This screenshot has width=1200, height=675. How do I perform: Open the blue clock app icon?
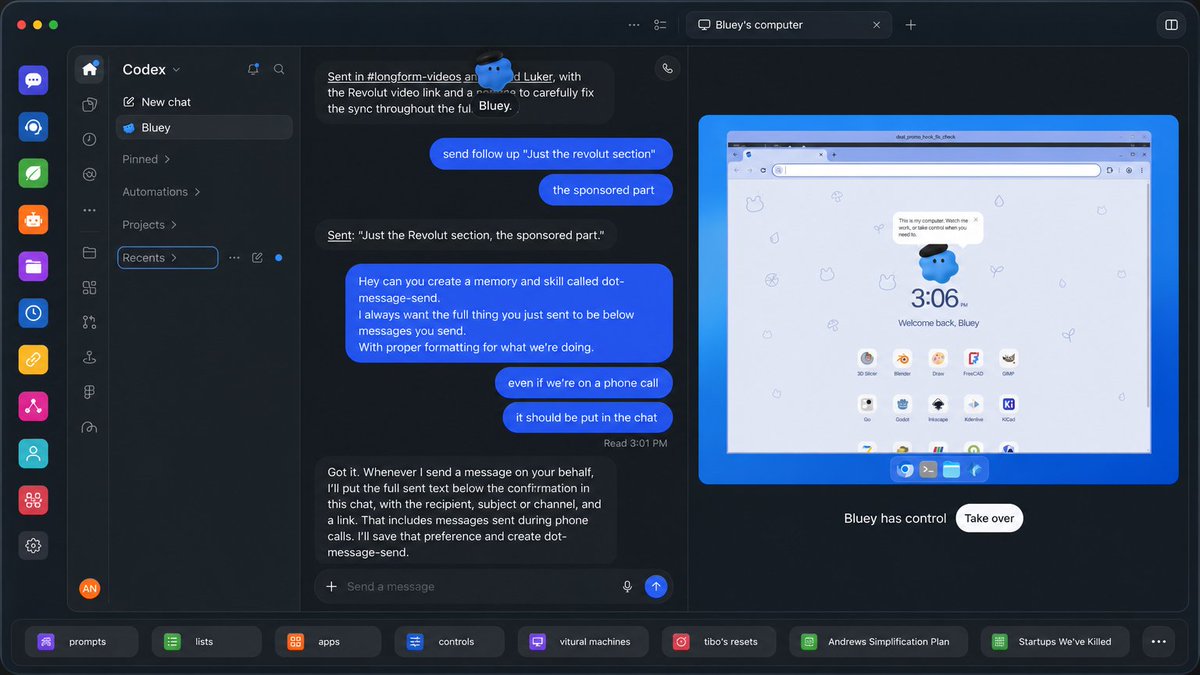pos(33,313)
